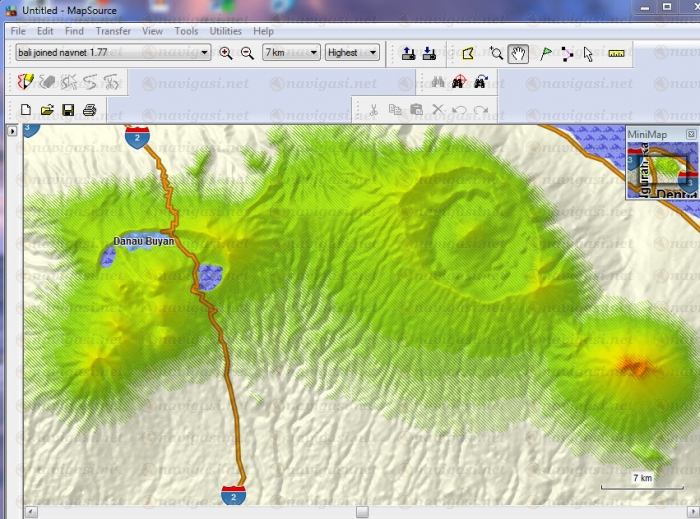Viewport: 700px width, 519px height.
Task: Click the Find Nearest Places icon
Action: coord(459,82)
